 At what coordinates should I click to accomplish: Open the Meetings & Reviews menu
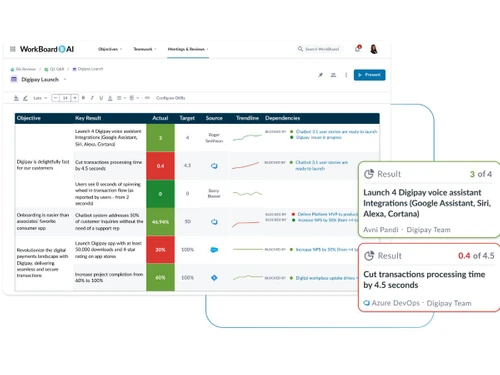(x=188, y=49)
